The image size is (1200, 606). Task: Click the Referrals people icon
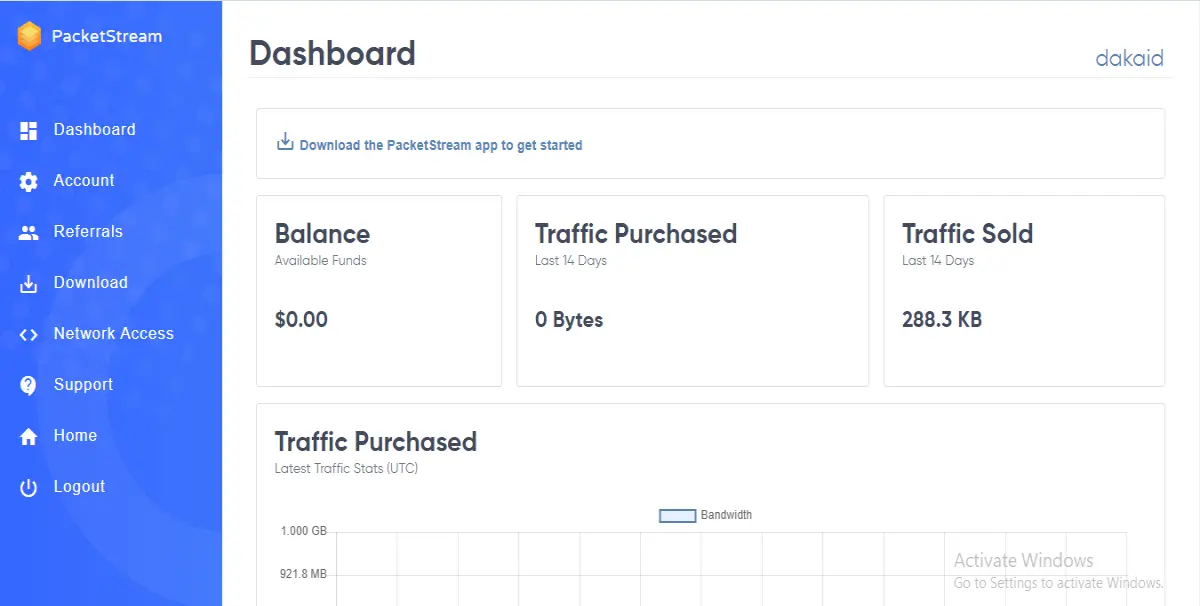[x=29, y=232]
